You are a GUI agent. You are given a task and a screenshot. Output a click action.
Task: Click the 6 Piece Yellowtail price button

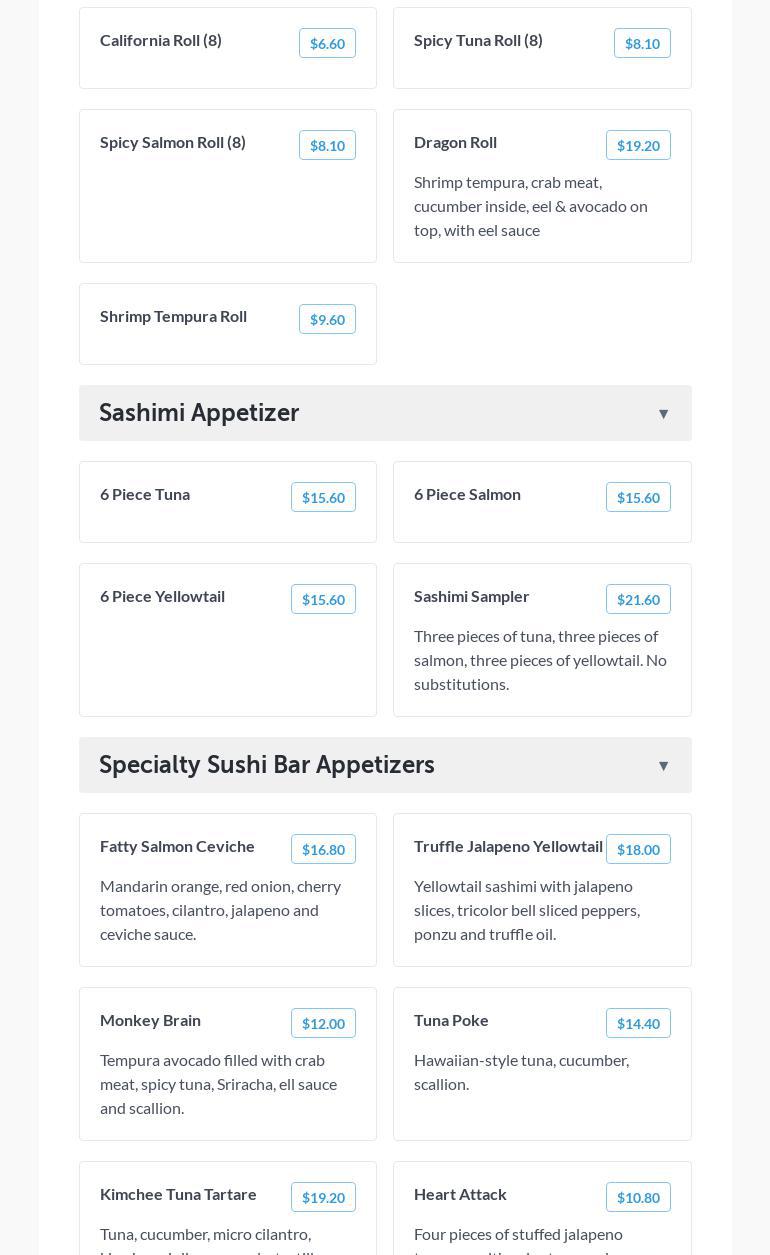tap(323, 600)
